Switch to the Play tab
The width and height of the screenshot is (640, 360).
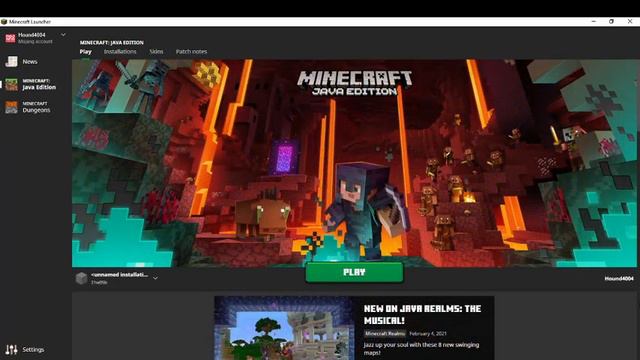pyautogui.click(x=86, y=51)
